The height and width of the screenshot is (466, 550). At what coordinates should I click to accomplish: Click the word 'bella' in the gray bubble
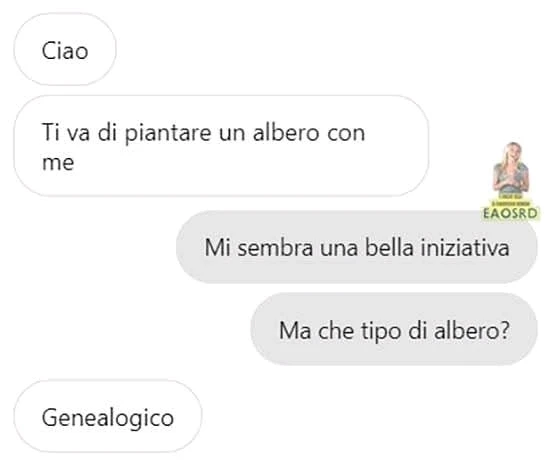point(389,247)
